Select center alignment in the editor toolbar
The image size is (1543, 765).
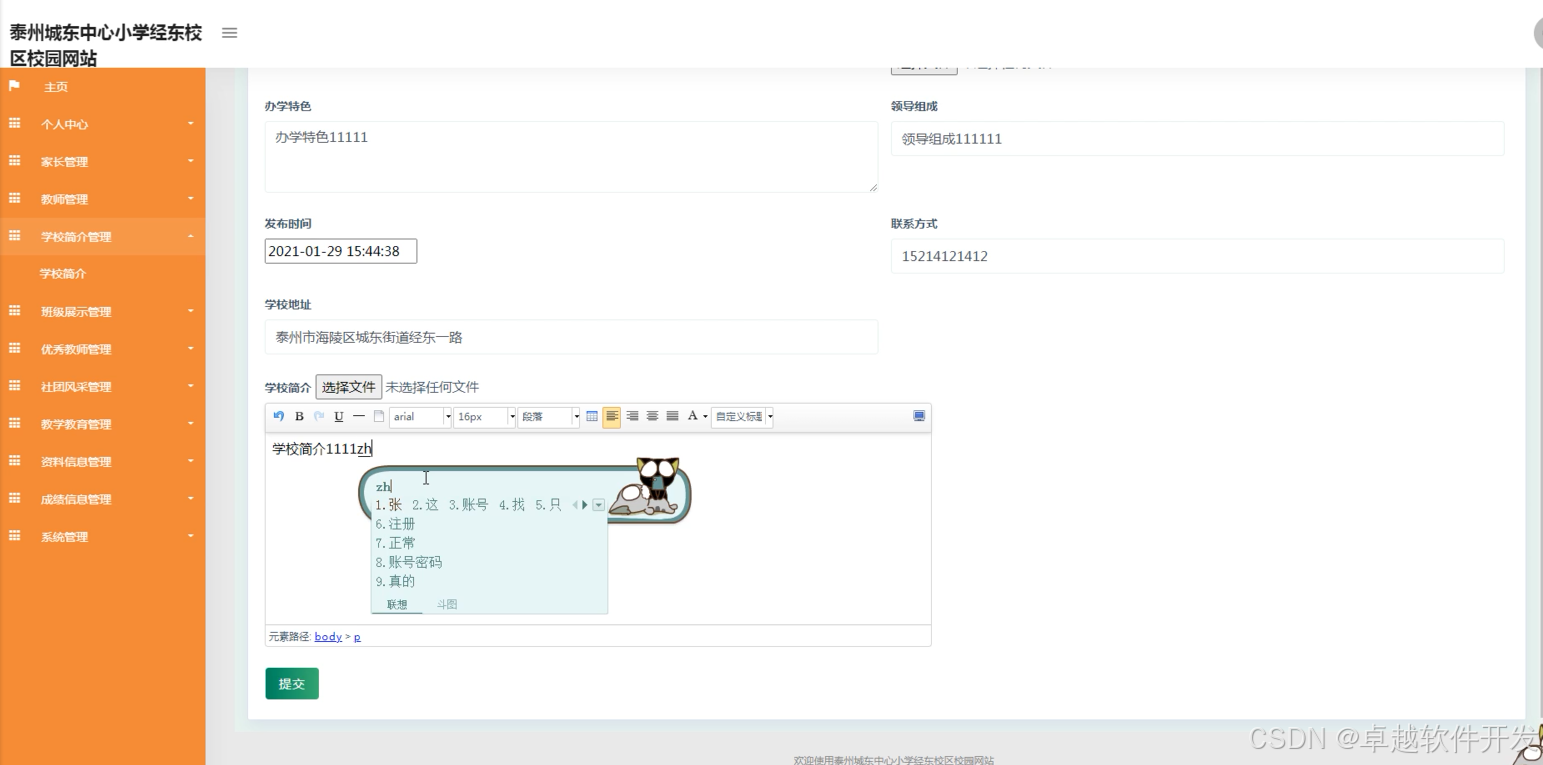(x=652, y=417)
